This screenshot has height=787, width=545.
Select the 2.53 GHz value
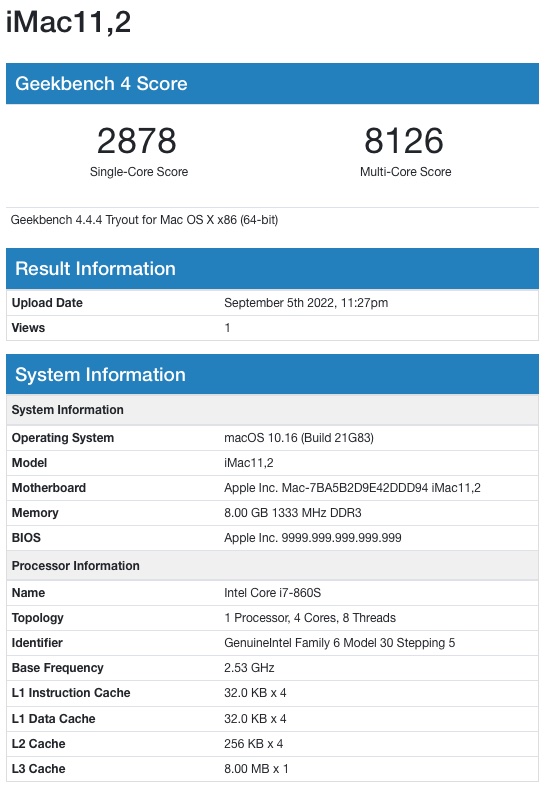click(249, 668)
